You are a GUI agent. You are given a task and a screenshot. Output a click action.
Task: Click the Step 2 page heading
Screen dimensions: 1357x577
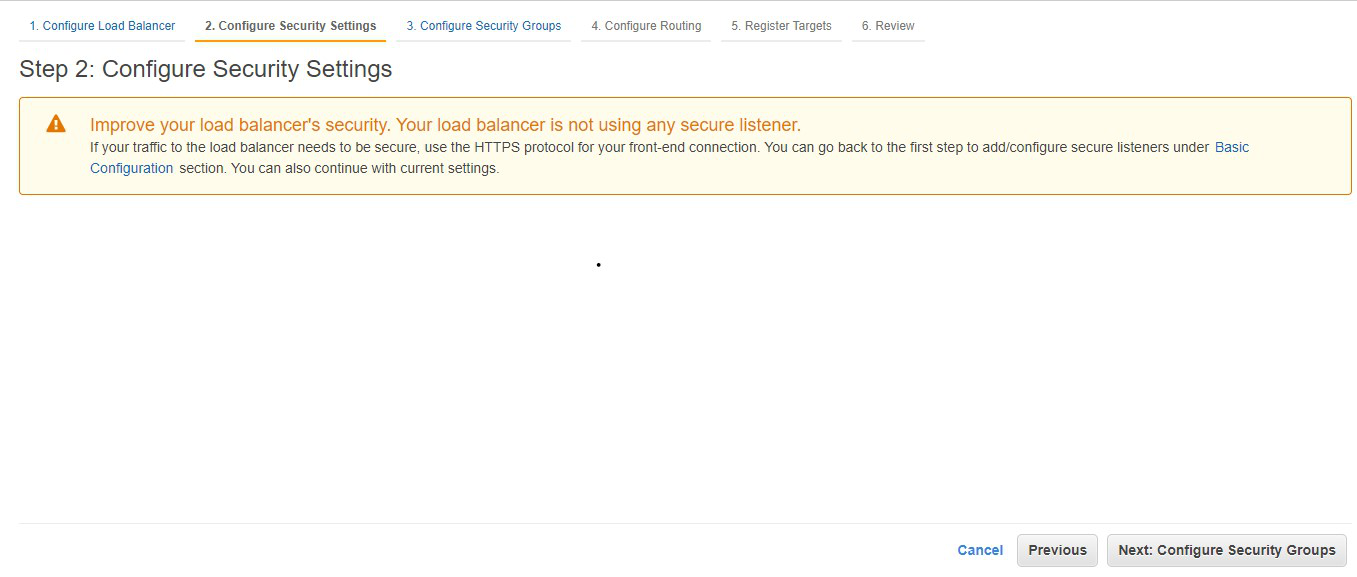pyautogui.click(x=206, y=69)
